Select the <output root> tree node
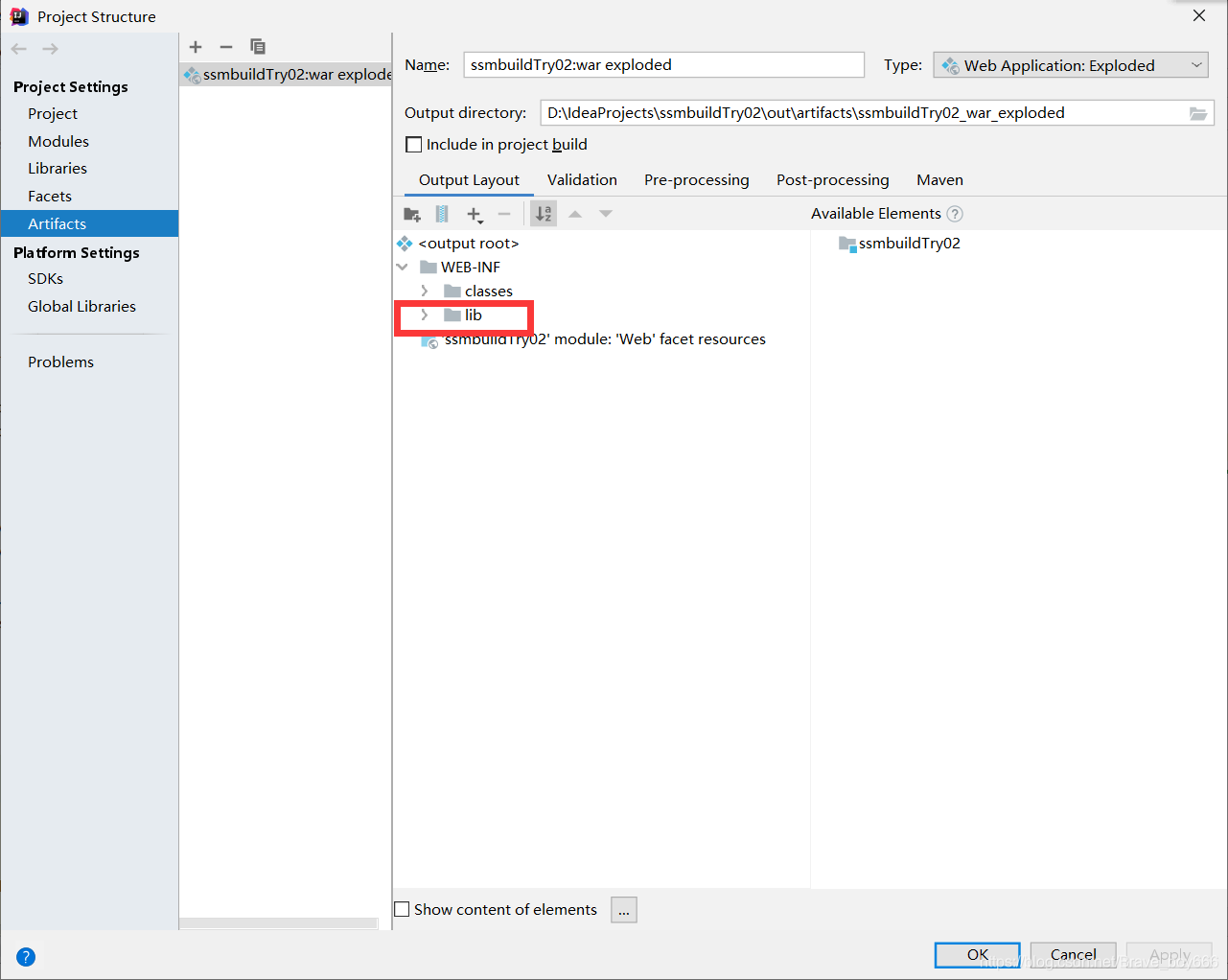1228x980 pixels. (469, 244)
